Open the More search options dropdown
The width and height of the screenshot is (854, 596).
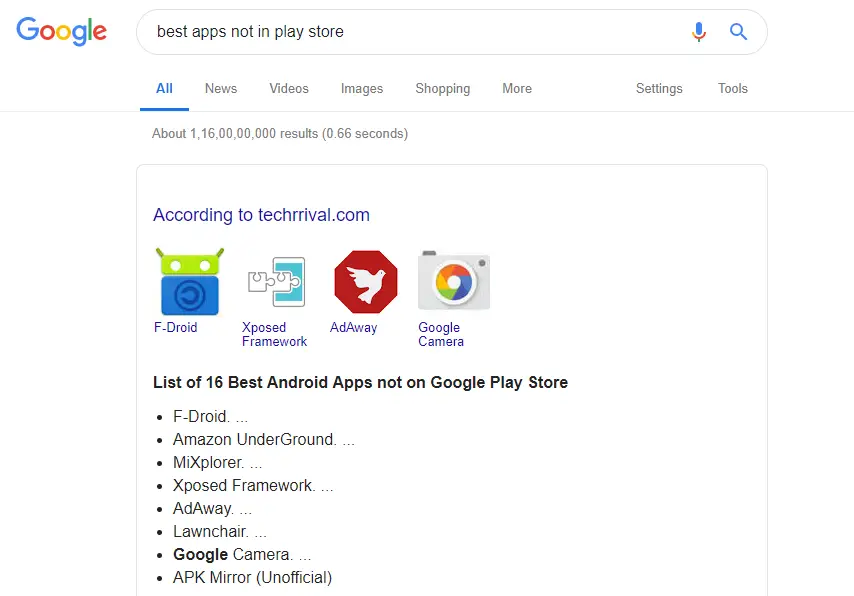(x=517, y=88)
